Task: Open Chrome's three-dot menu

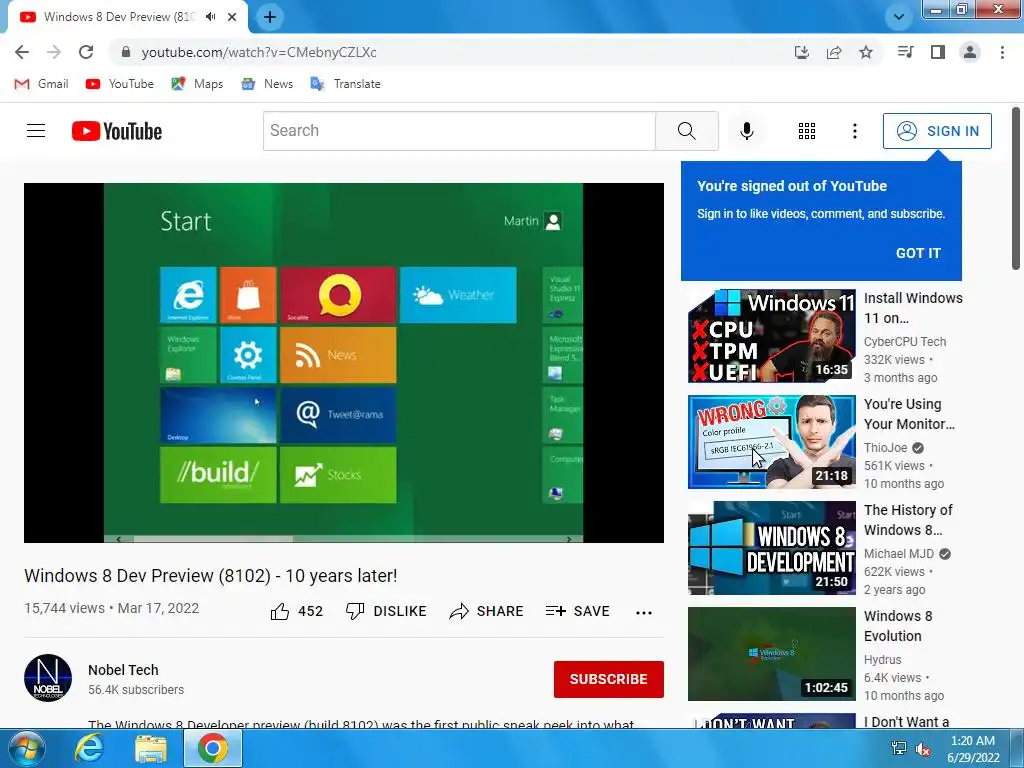Action: 1002,52
